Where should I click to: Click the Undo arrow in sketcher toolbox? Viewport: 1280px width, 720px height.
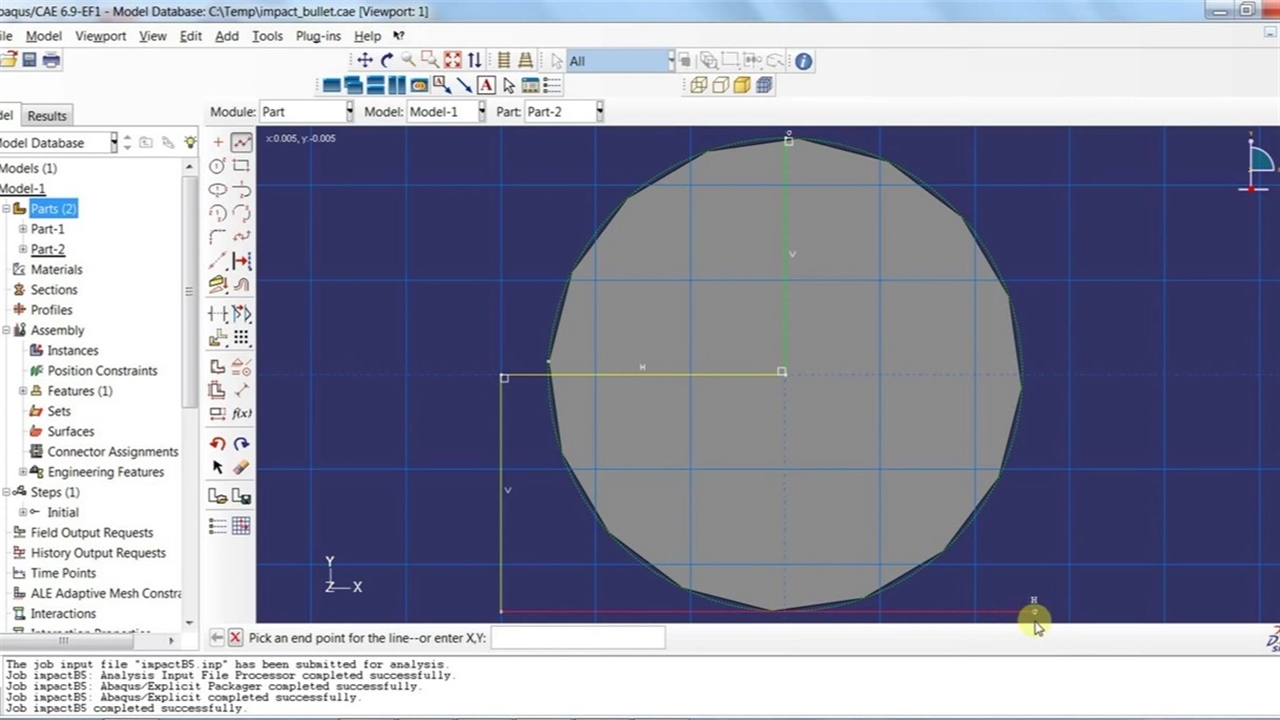pyautogui.click(x=217, y=444)
